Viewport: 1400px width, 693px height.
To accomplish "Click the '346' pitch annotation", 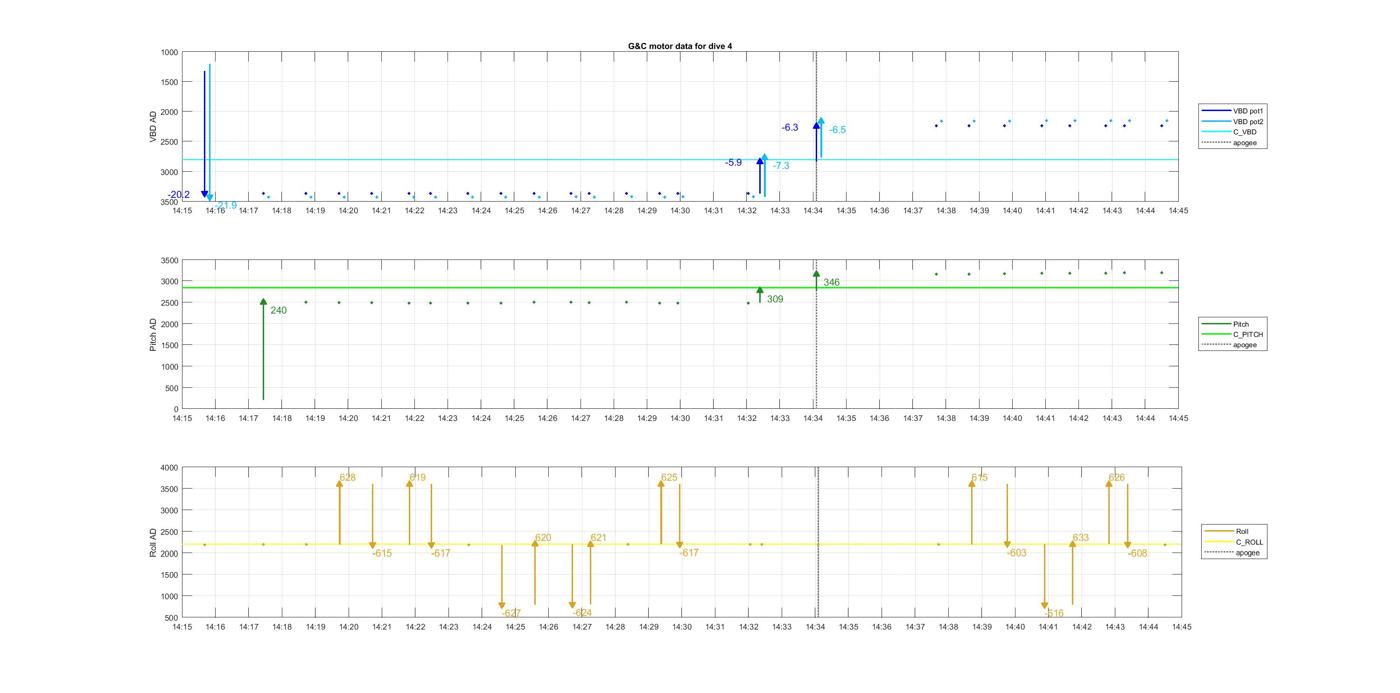I will click(x=832, y=283).
